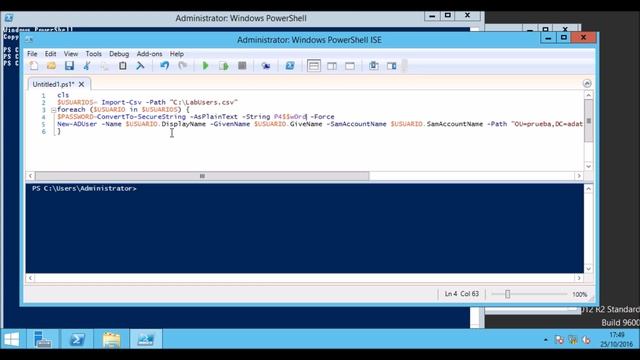Click the New script toolbar icon
Image resolution: width=640 pixels, height=360 pixels.
click(x=34, y=66)
